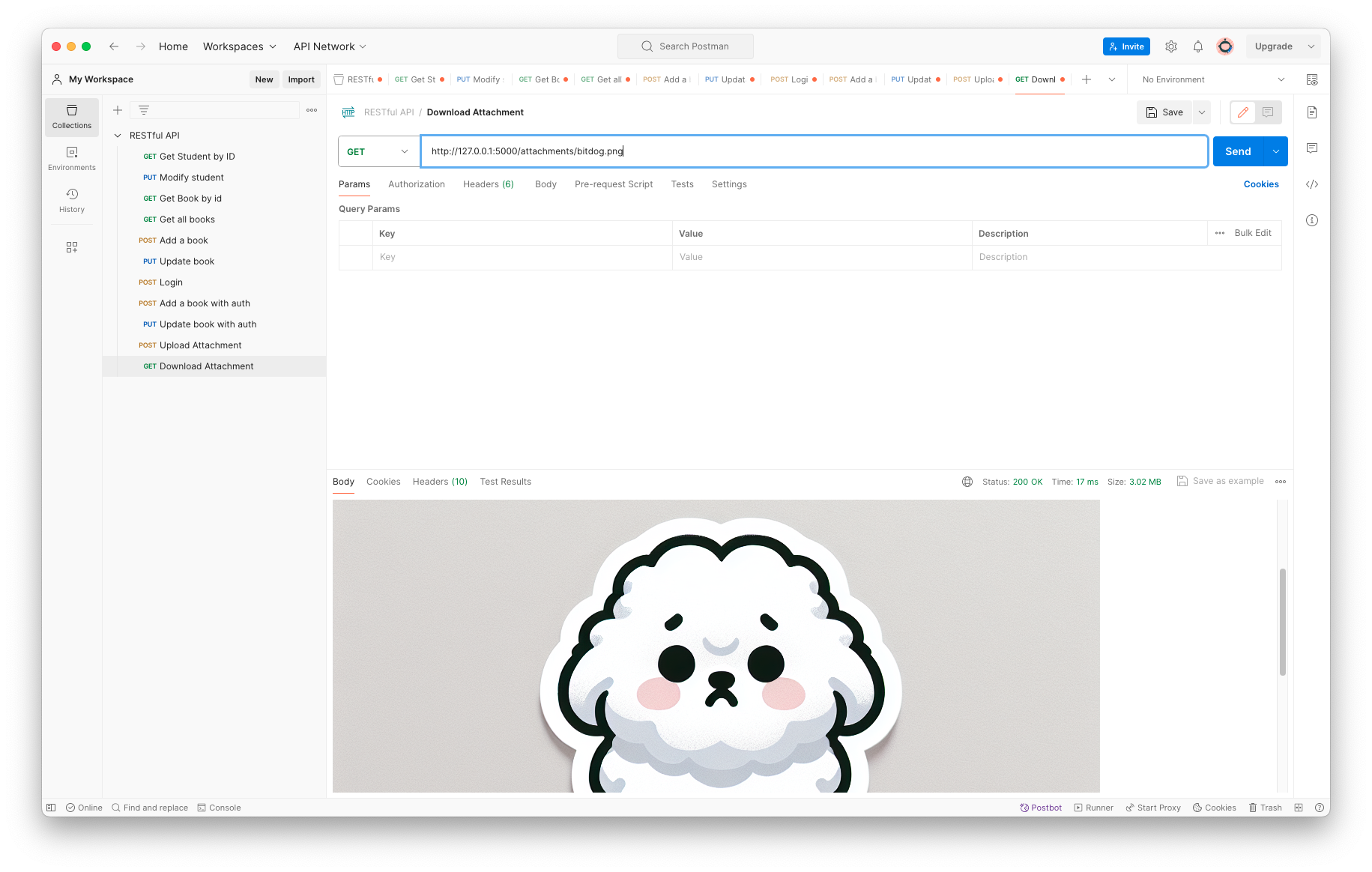
Task: Expand the Send button dropdown arrow
Action: point(1276,151)
